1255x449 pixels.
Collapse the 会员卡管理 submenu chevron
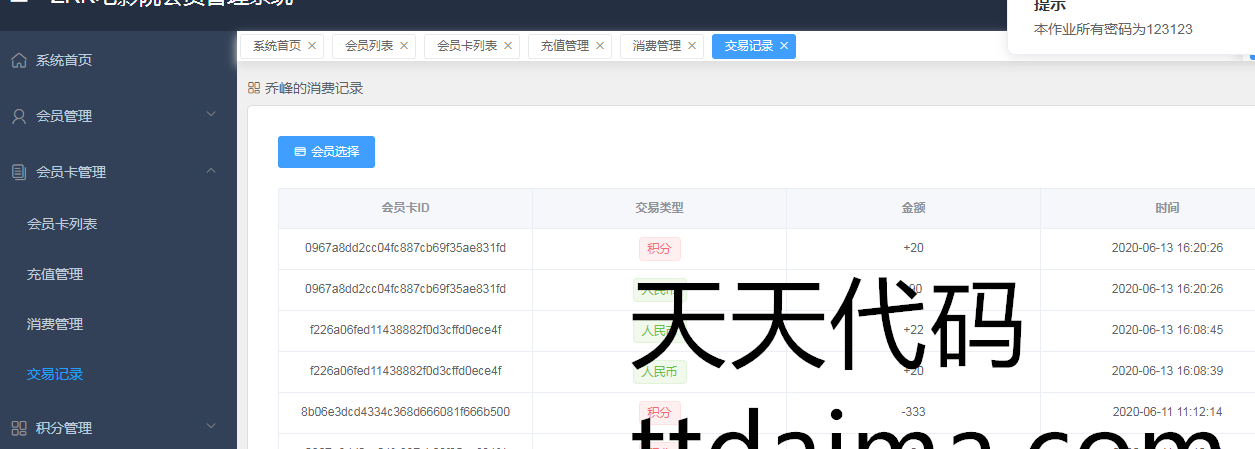coord(211,171)
